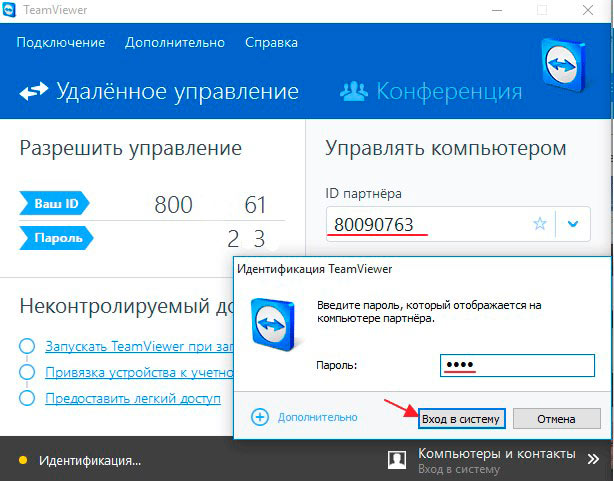614x481 pixels.
Task: Toggle circle next to Запускать TeamViewer
Action: coord(27,346)
